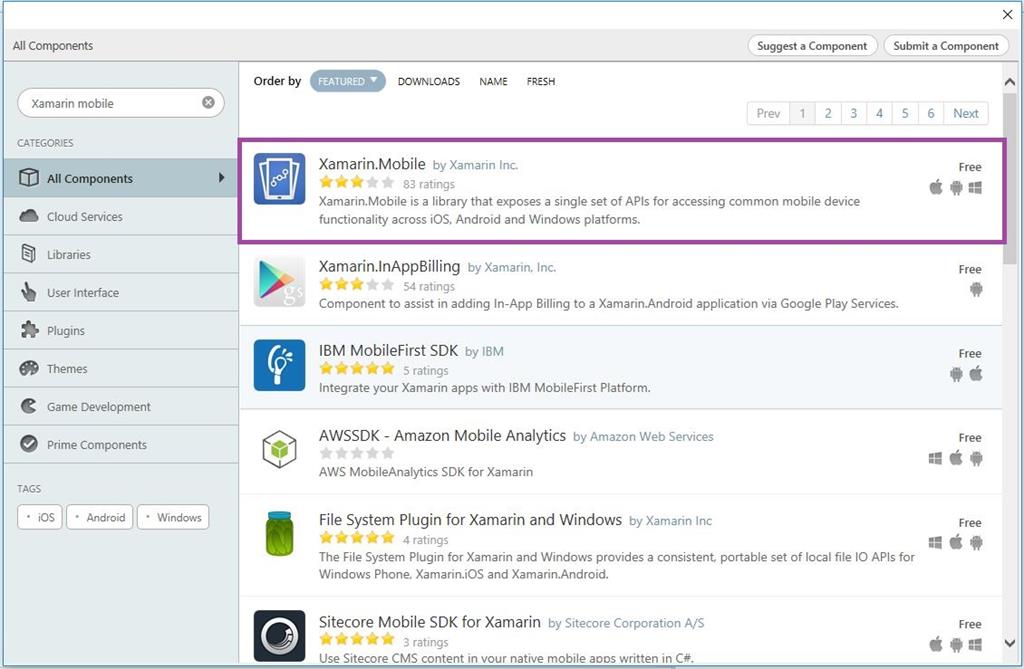
Task: Click the AWSSDK Amazon Mobile Analytics icon
Action: 279,450
